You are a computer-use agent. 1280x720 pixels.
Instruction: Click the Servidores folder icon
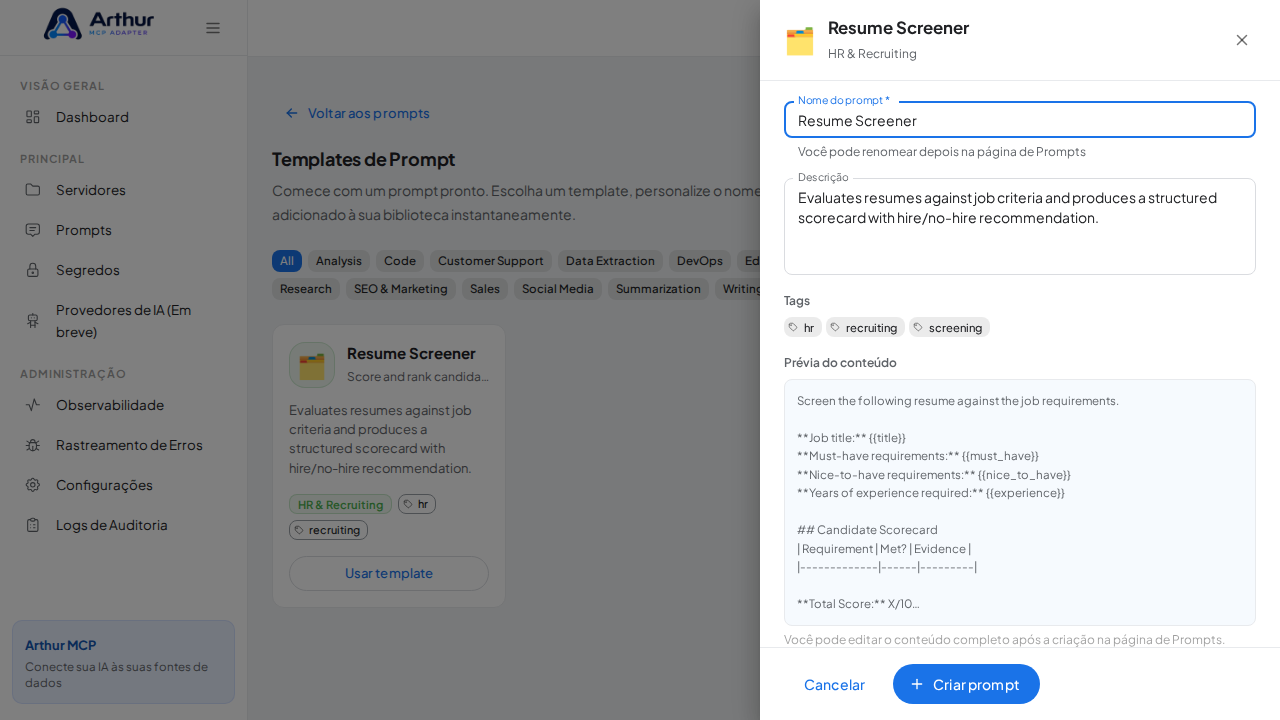(x=33, y=190)
